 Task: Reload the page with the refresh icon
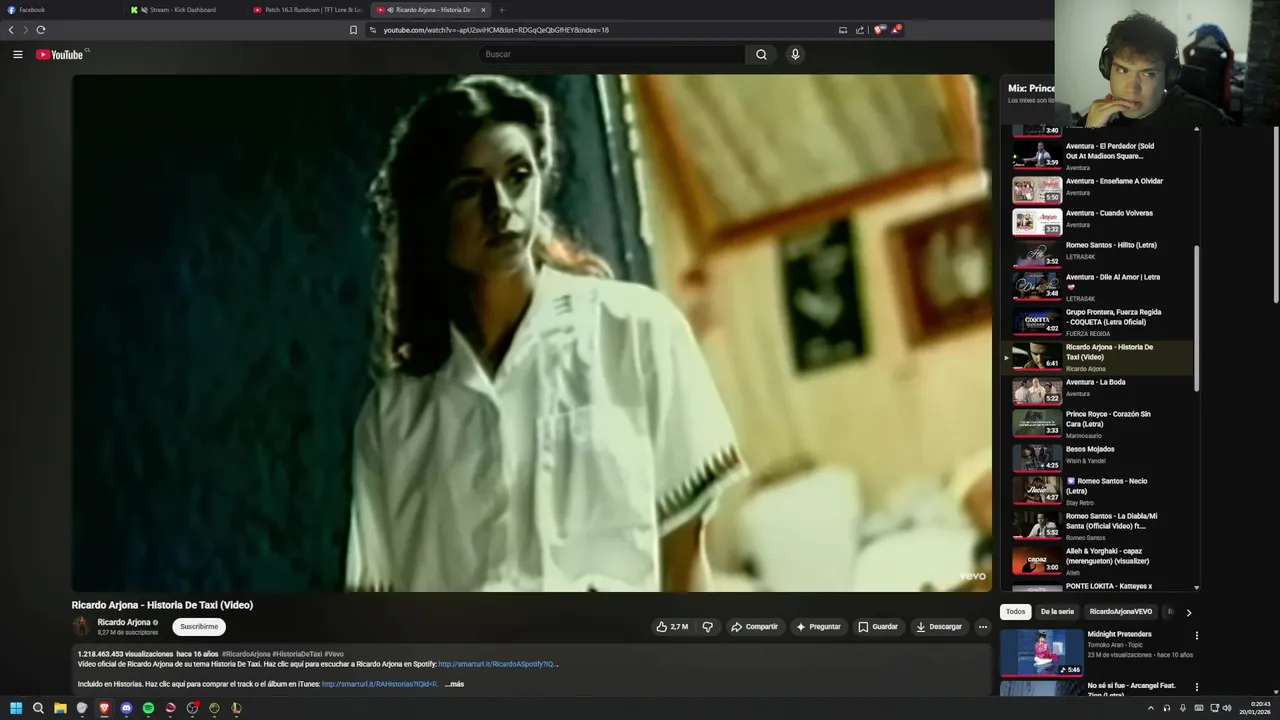tap(41, 30)
